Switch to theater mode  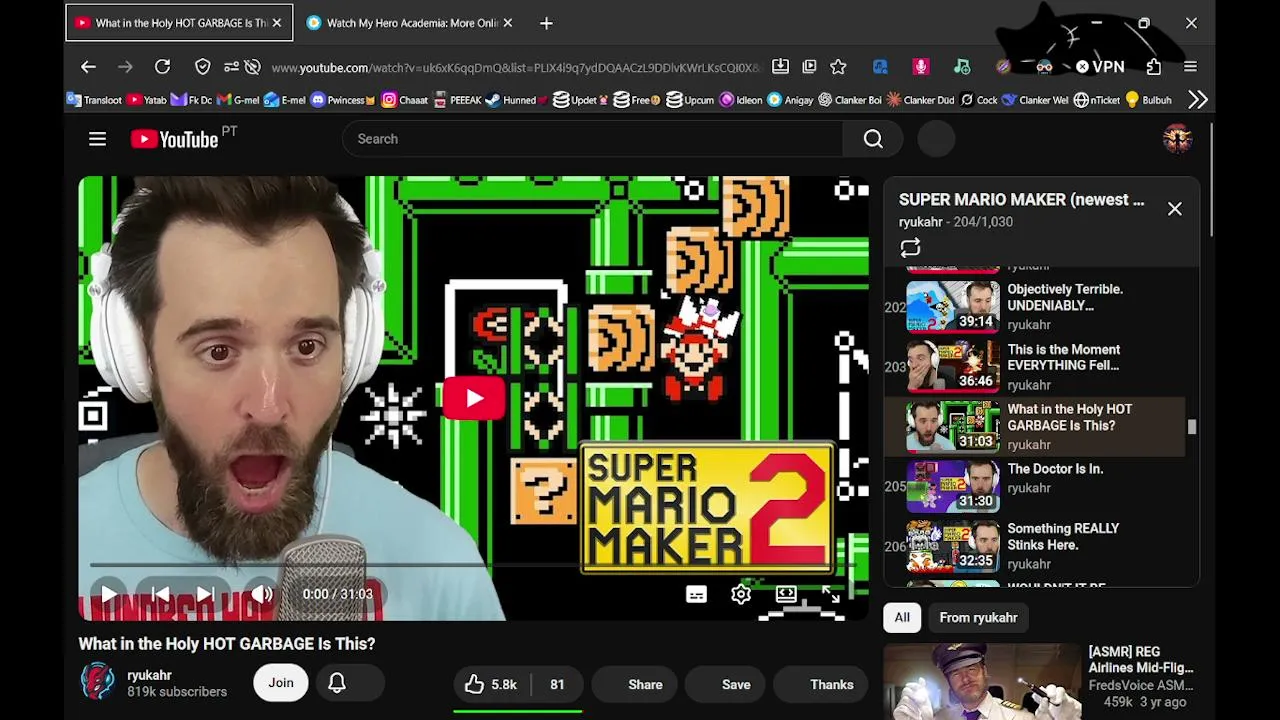click(786, 594)
